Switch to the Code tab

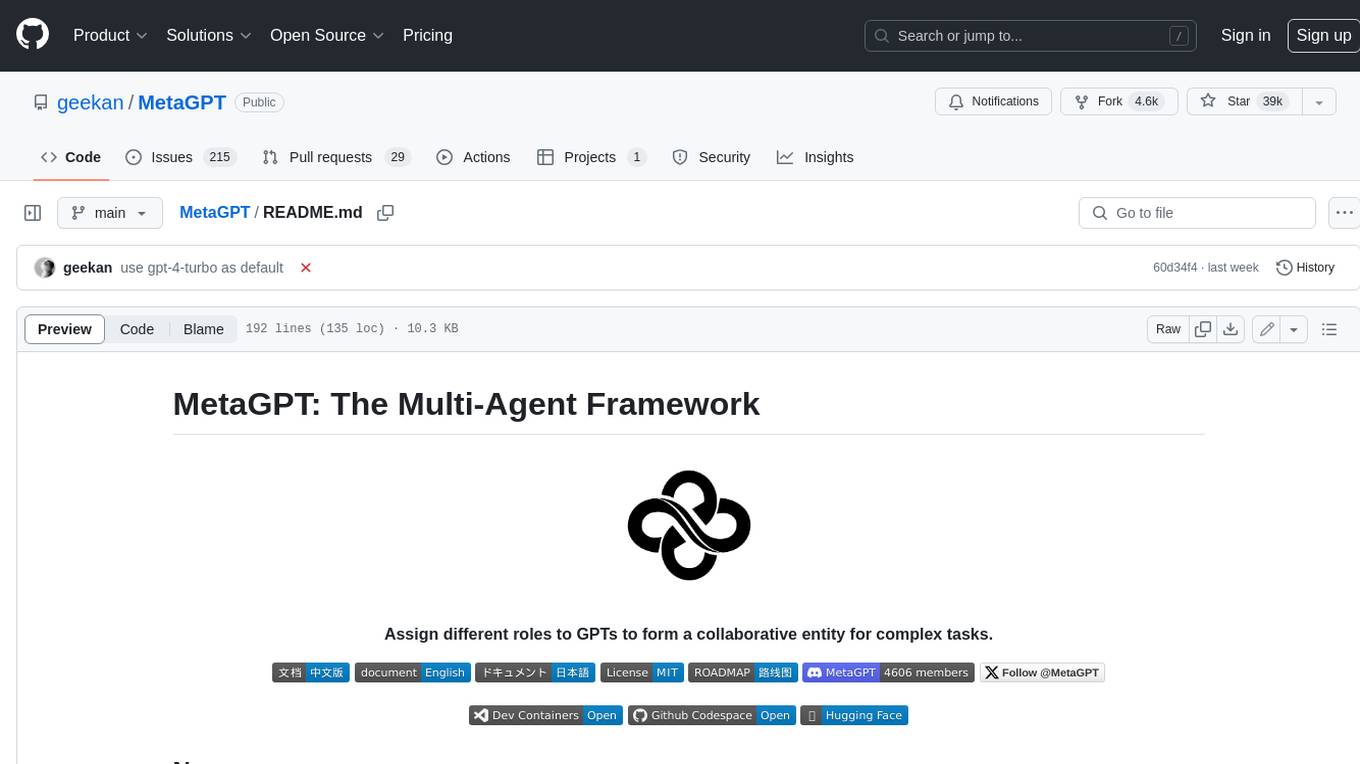(x=71, y=157)
